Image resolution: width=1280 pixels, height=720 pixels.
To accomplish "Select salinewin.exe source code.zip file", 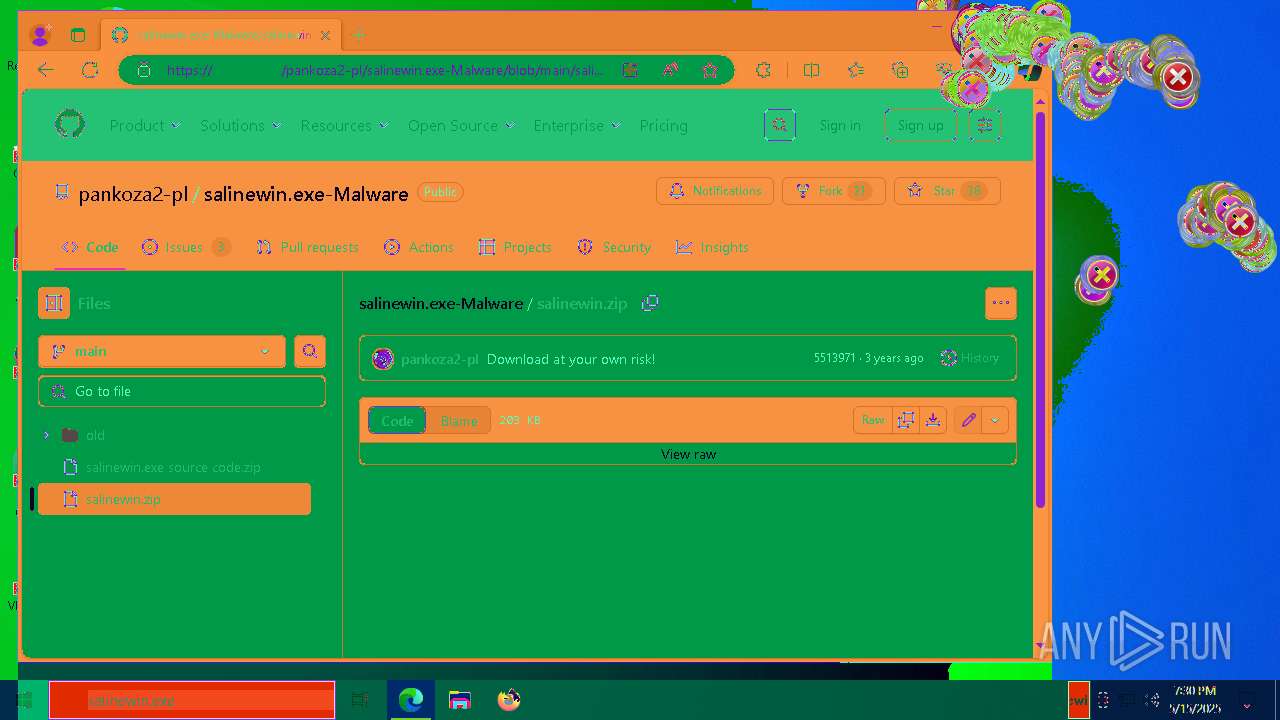I will (x=173, y=467).
